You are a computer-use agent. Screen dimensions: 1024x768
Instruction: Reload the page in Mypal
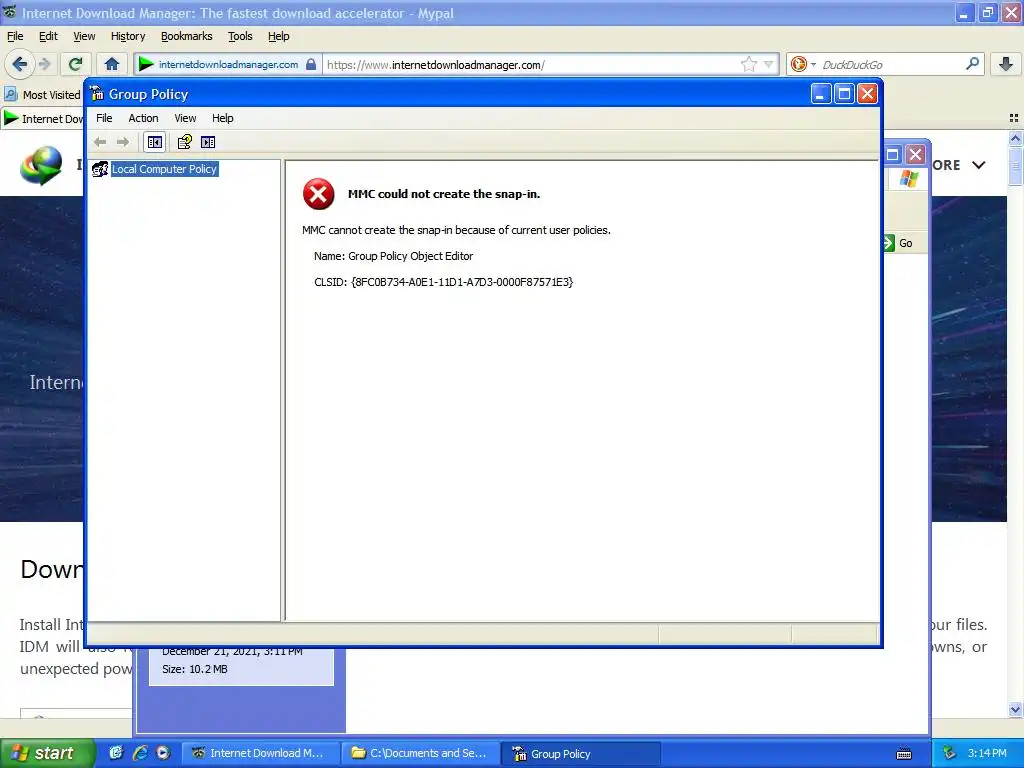pyautogui.click(x=76, y=64)
